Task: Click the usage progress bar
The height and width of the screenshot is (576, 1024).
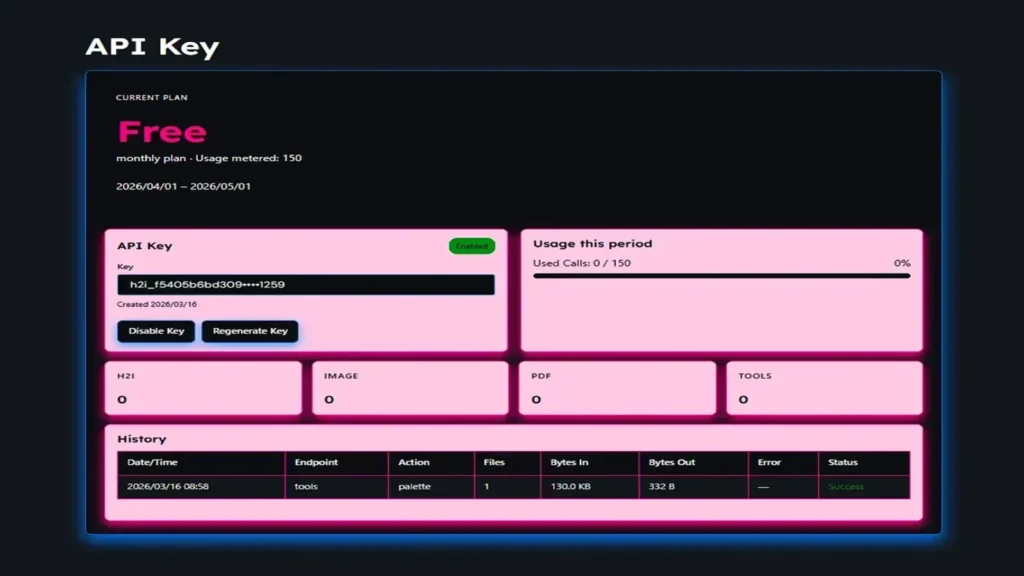Action: click(x=722, y=274)
